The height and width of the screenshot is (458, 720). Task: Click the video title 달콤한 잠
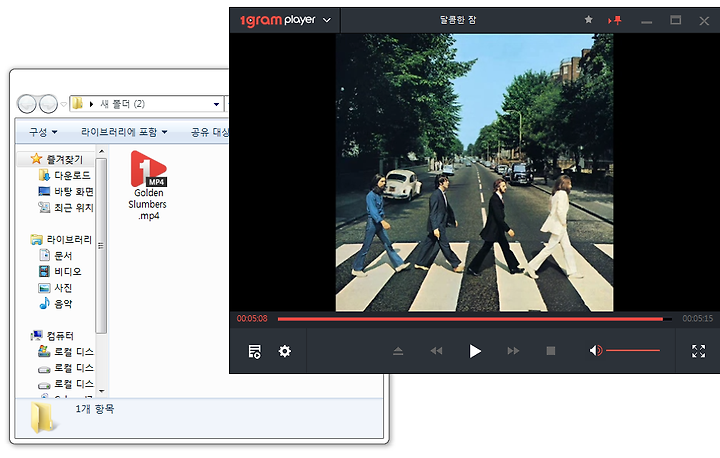458,20
